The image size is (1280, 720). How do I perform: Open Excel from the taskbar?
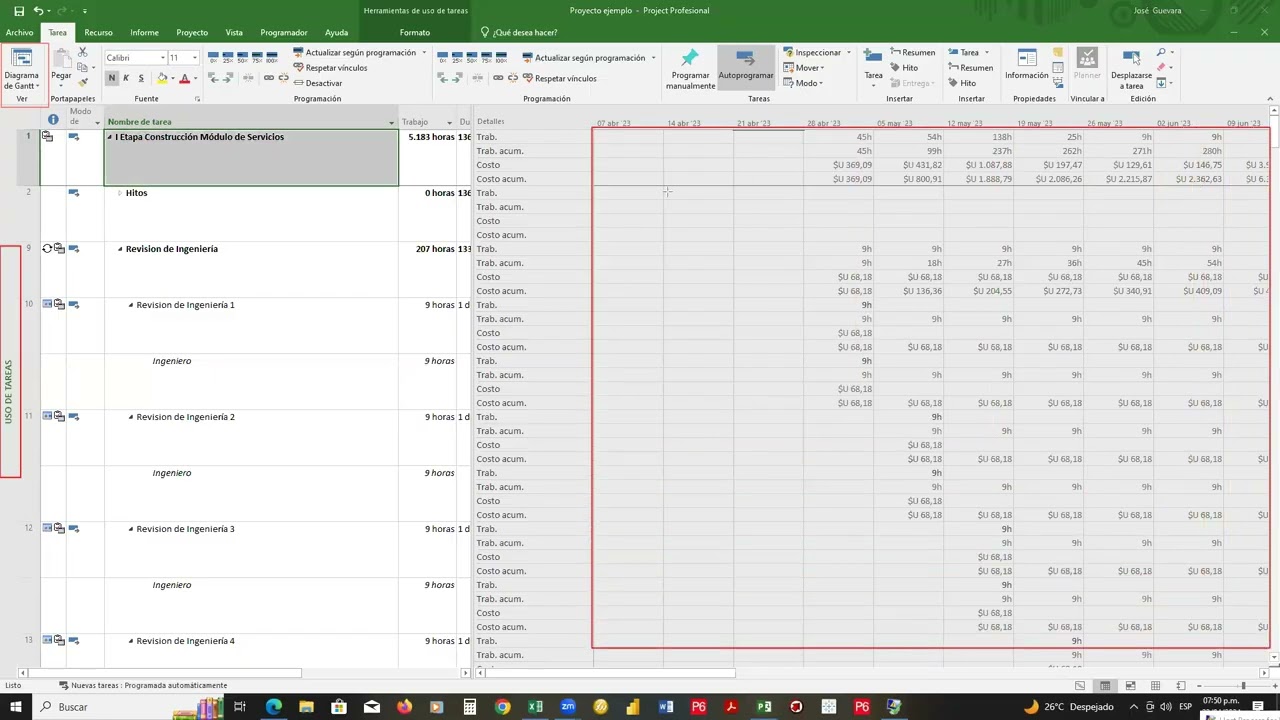click(x=535, y=707)
